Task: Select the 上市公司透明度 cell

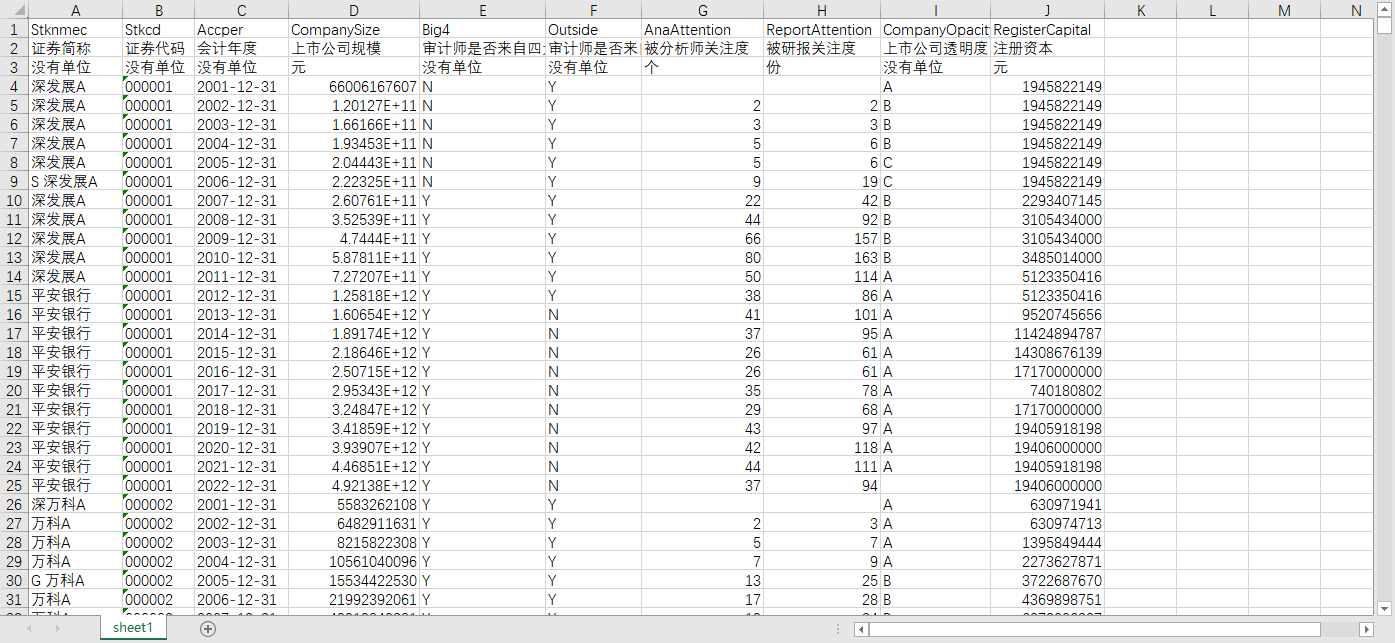Action: pyautogui.click(x=936, y=49)
